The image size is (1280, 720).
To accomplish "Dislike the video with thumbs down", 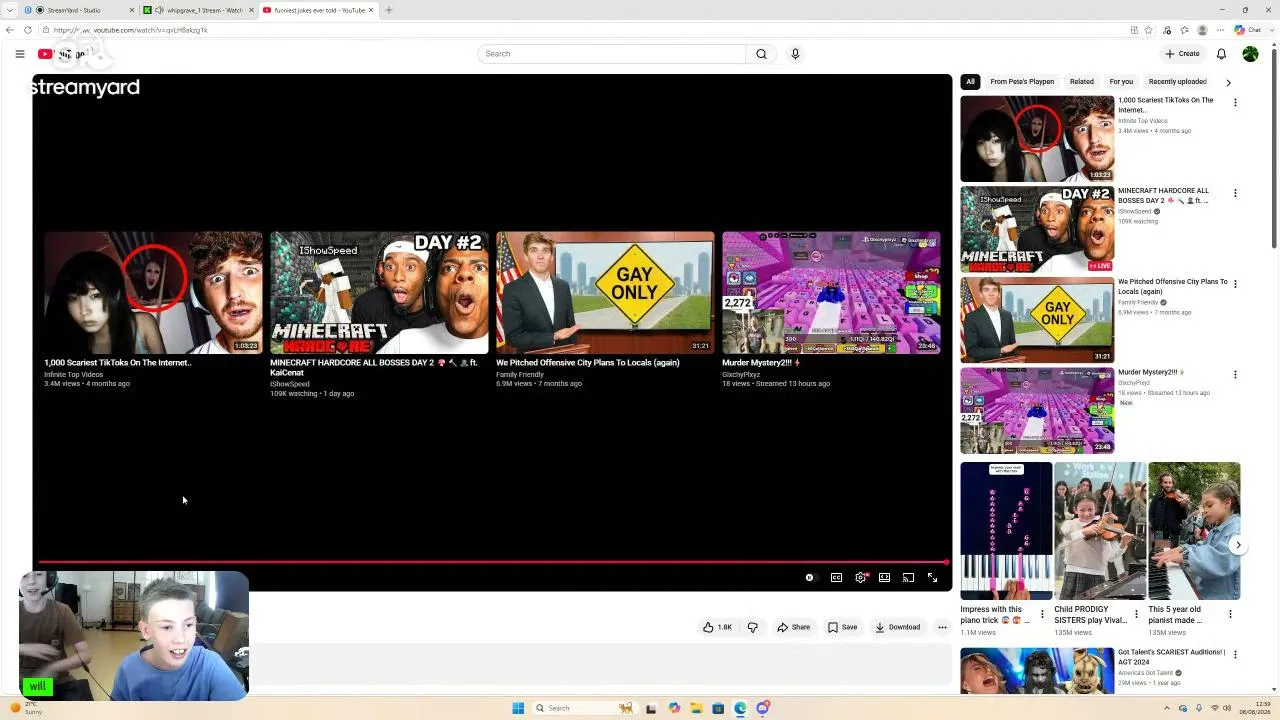I will pos(753,627).
